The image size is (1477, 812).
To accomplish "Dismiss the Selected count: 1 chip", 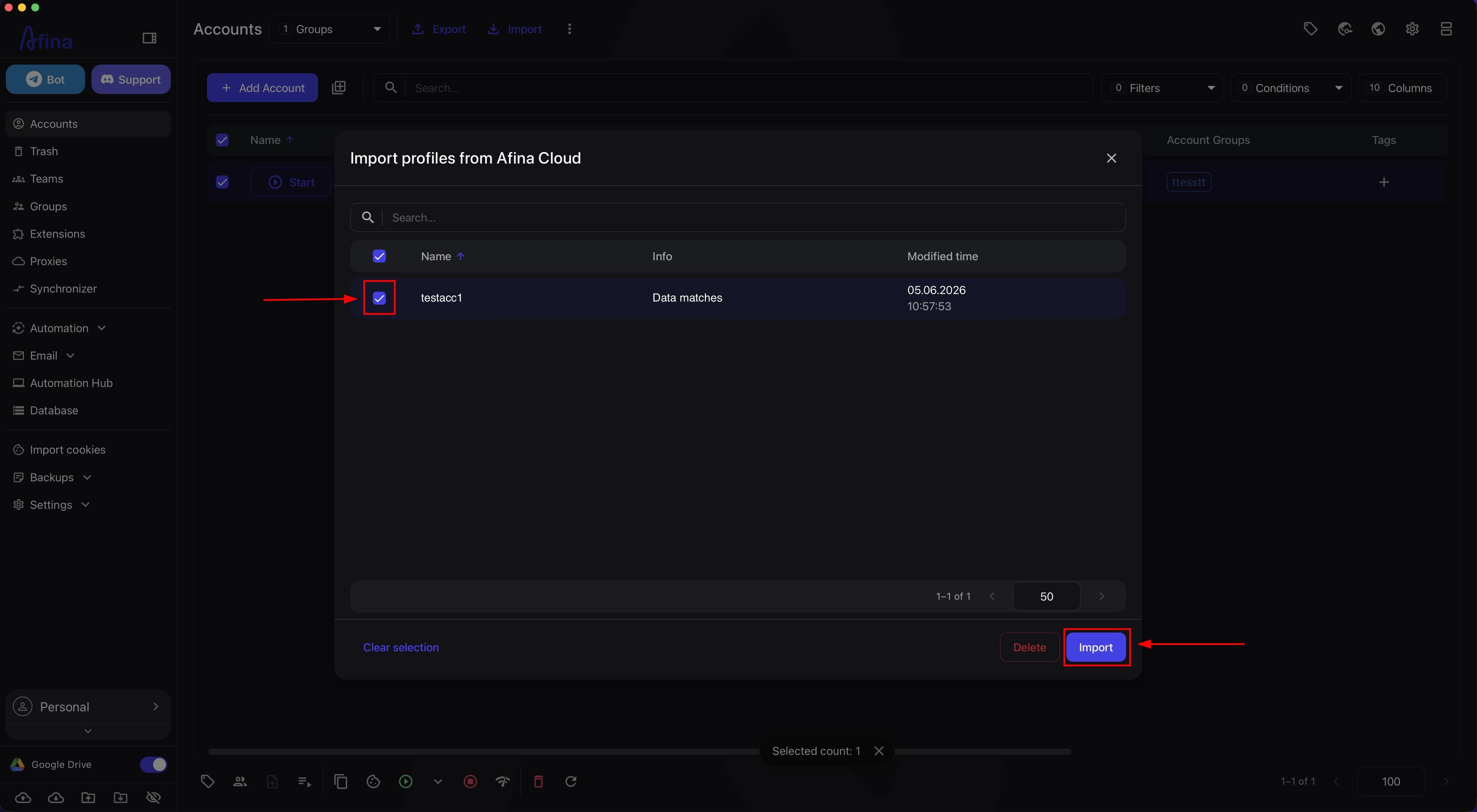I will tap(879, 750).
